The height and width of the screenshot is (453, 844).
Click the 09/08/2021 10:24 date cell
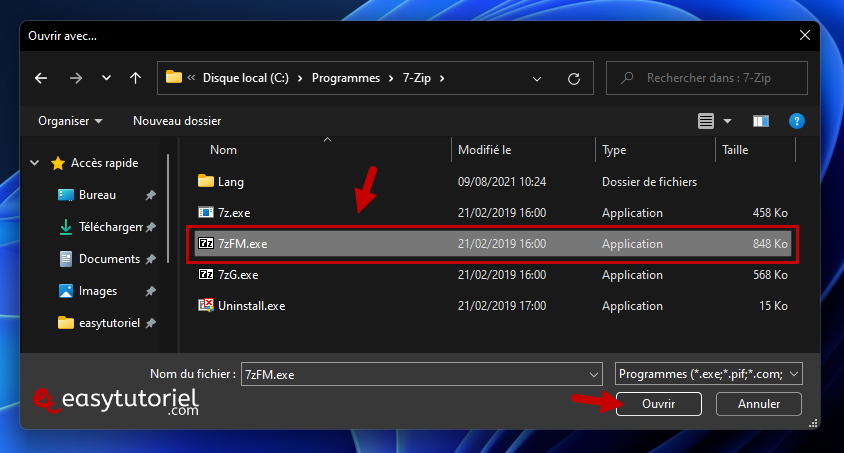502,182
